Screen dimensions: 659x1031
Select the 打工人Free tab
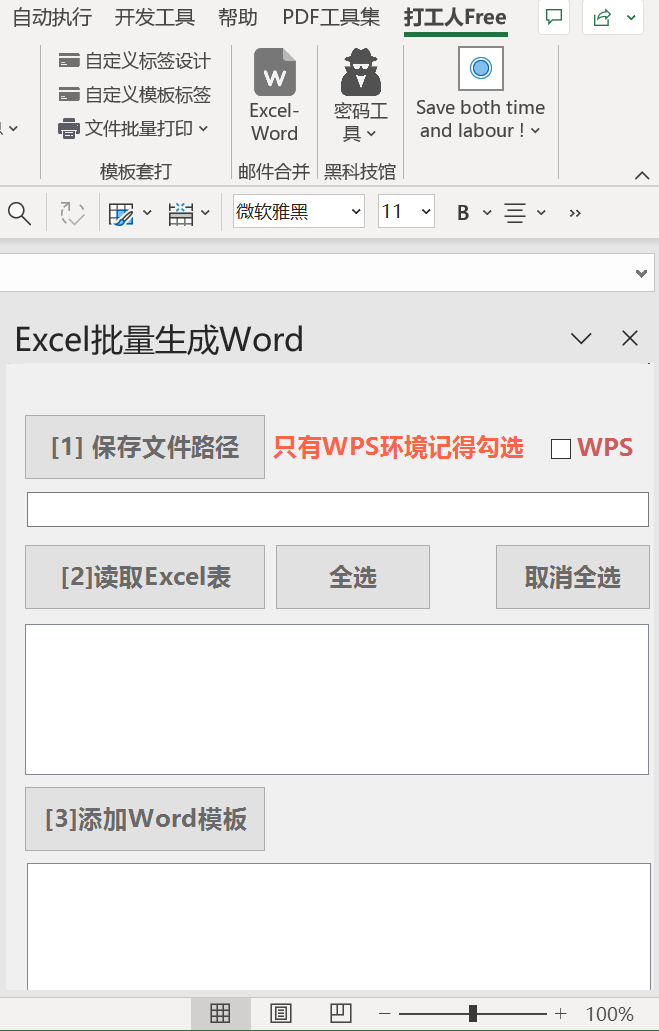[455, 17]
